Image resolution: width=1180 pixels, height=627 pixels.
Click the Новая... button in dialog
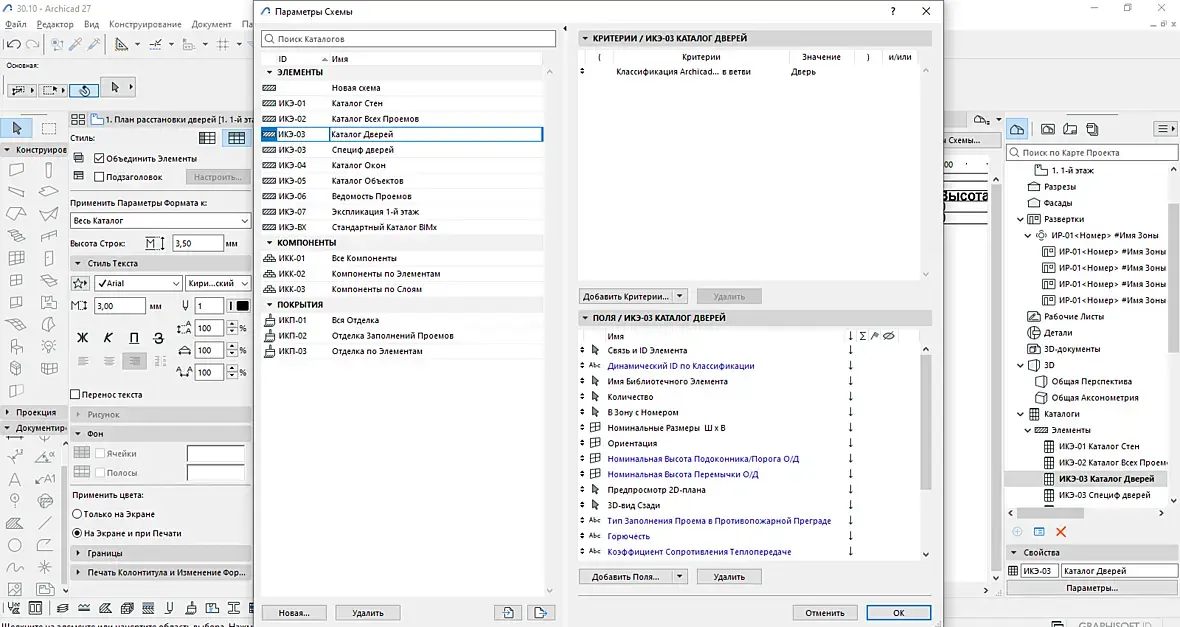click(294, 613)
